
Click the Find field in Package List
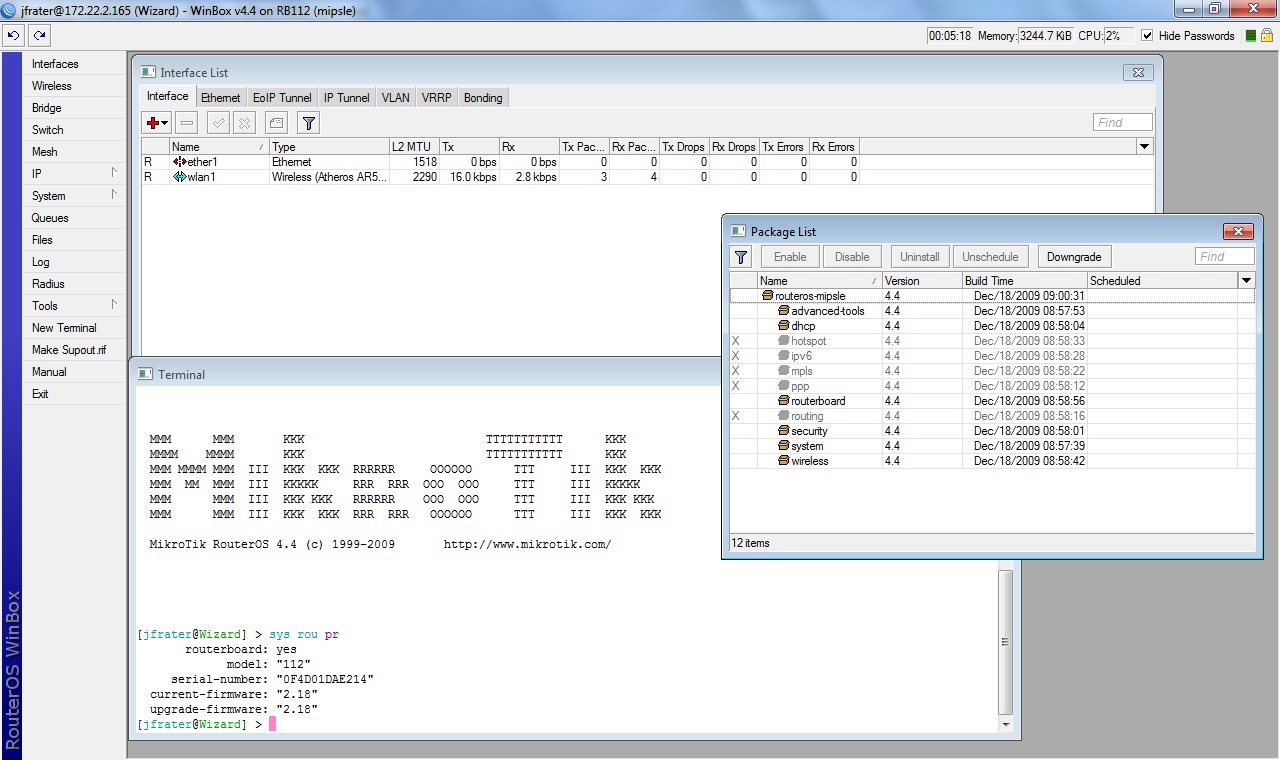(x=1224, y=257)
